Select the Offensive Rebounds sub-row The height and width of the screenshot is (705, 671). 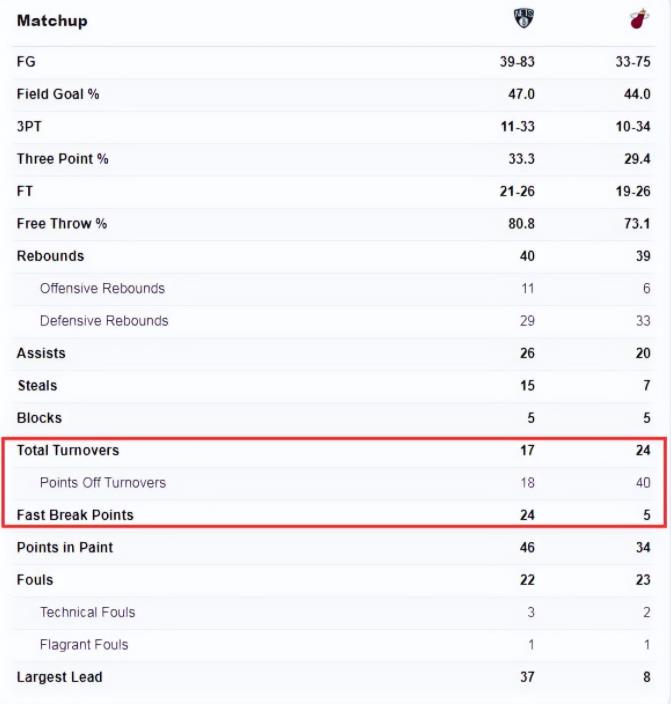point(102,288)
